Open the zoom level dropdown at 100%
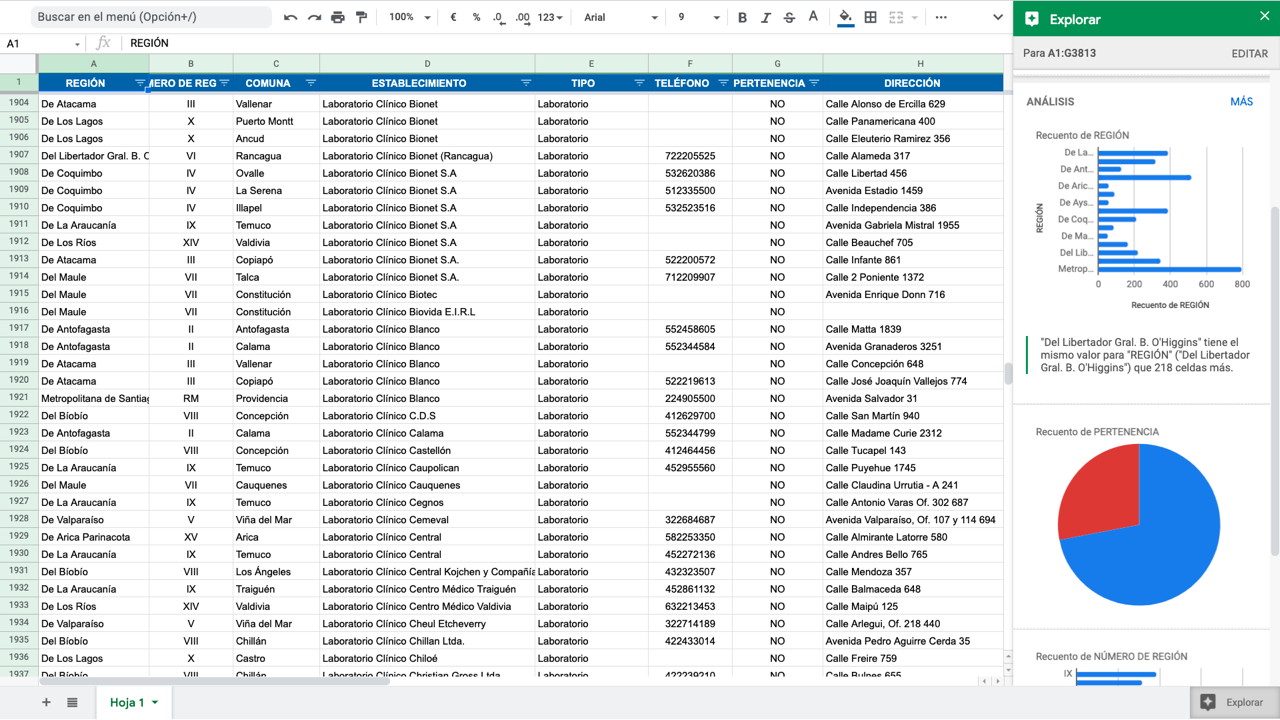Screen dimensions: 1280x720 (x=410, y=17)
